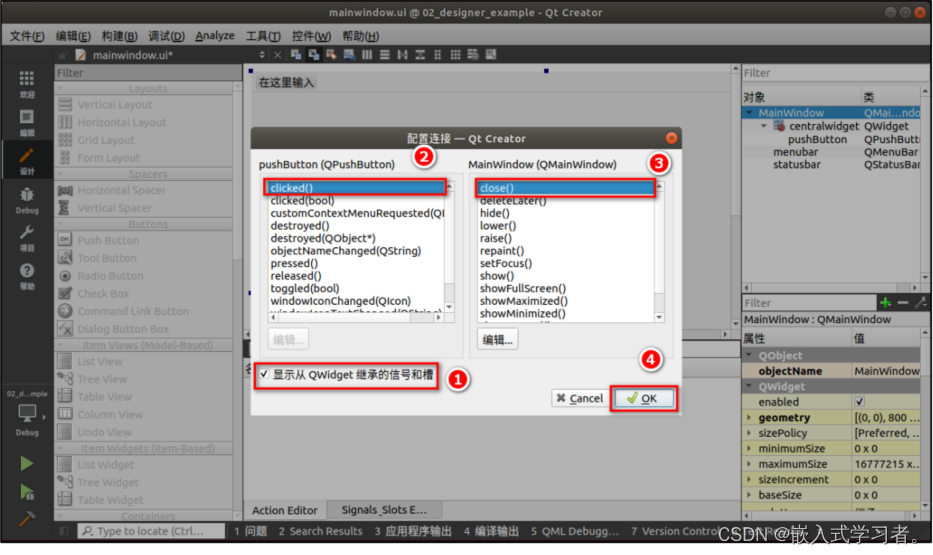The height and width of the screenshot is (555, 933).
Task: Switch to the Signals_Slots Editor tab
Action: point(384,510)
